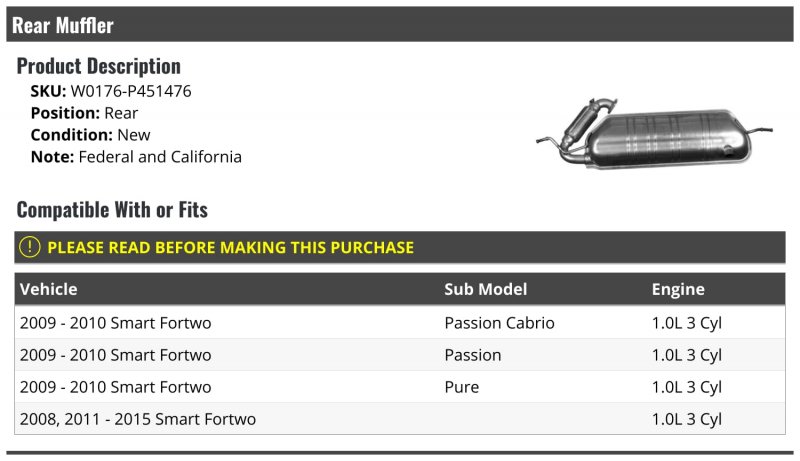Click the Sub Model column header
The width and height of the screenshot is (800, 461).
pyautogui.click(x=485, y=289)
